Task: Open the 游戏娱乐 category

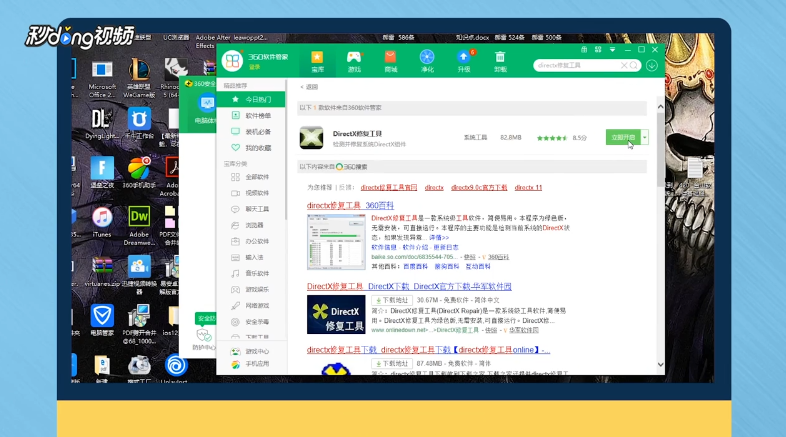Action: point(251,290)
